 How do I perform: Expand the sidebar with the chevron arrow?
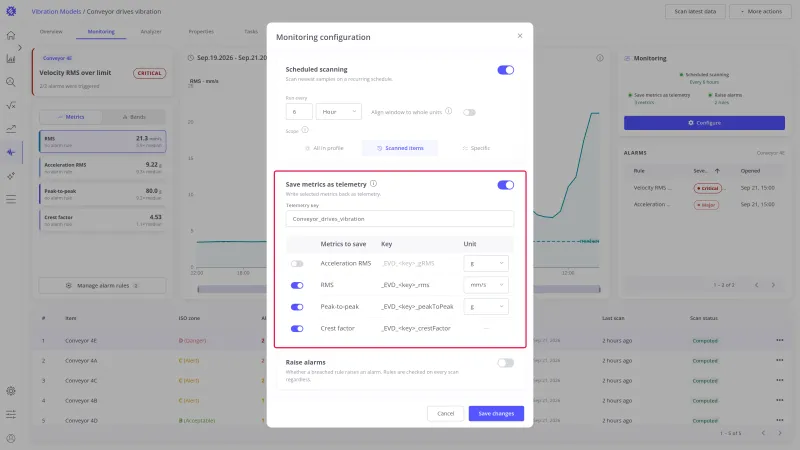point(20,47)
